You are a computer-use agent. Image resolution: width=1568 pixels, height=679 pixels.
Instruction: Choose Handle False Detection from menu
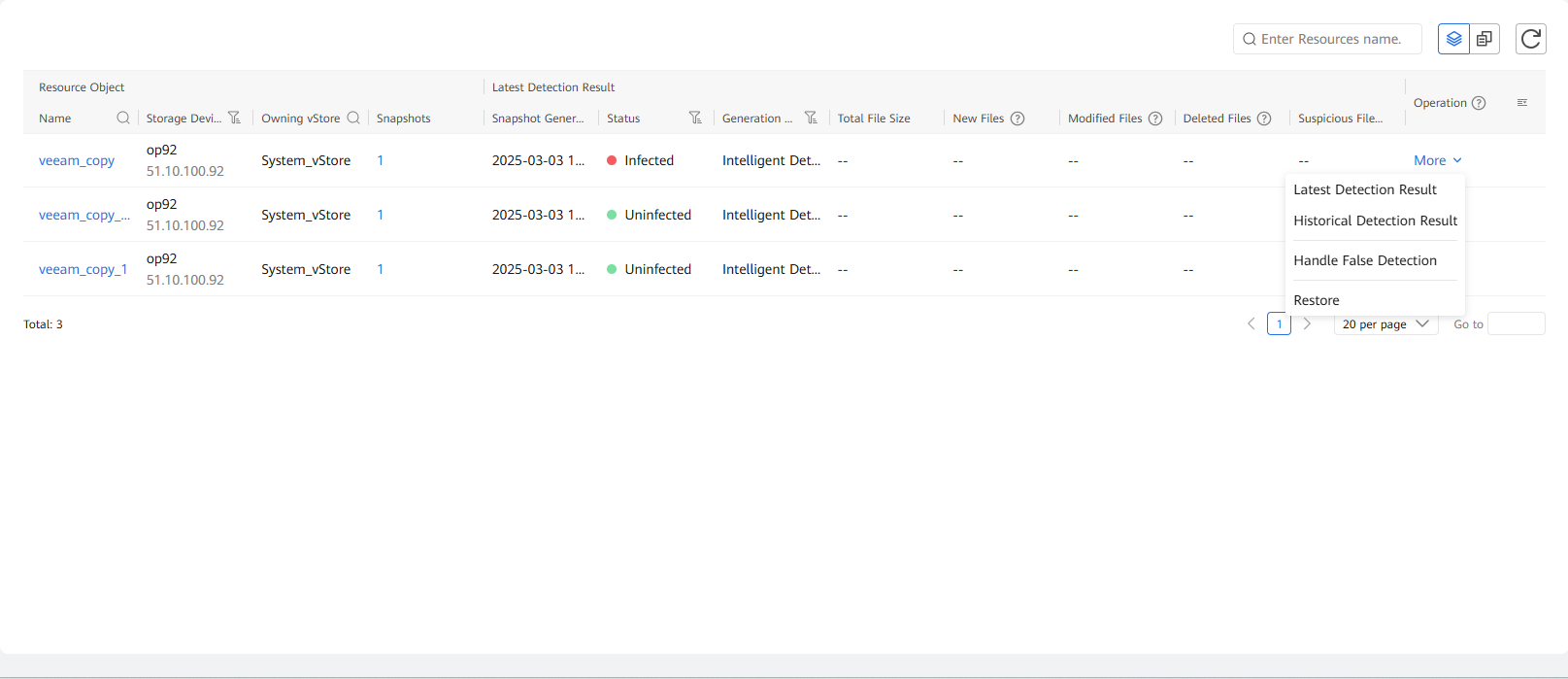[1365, 260]
